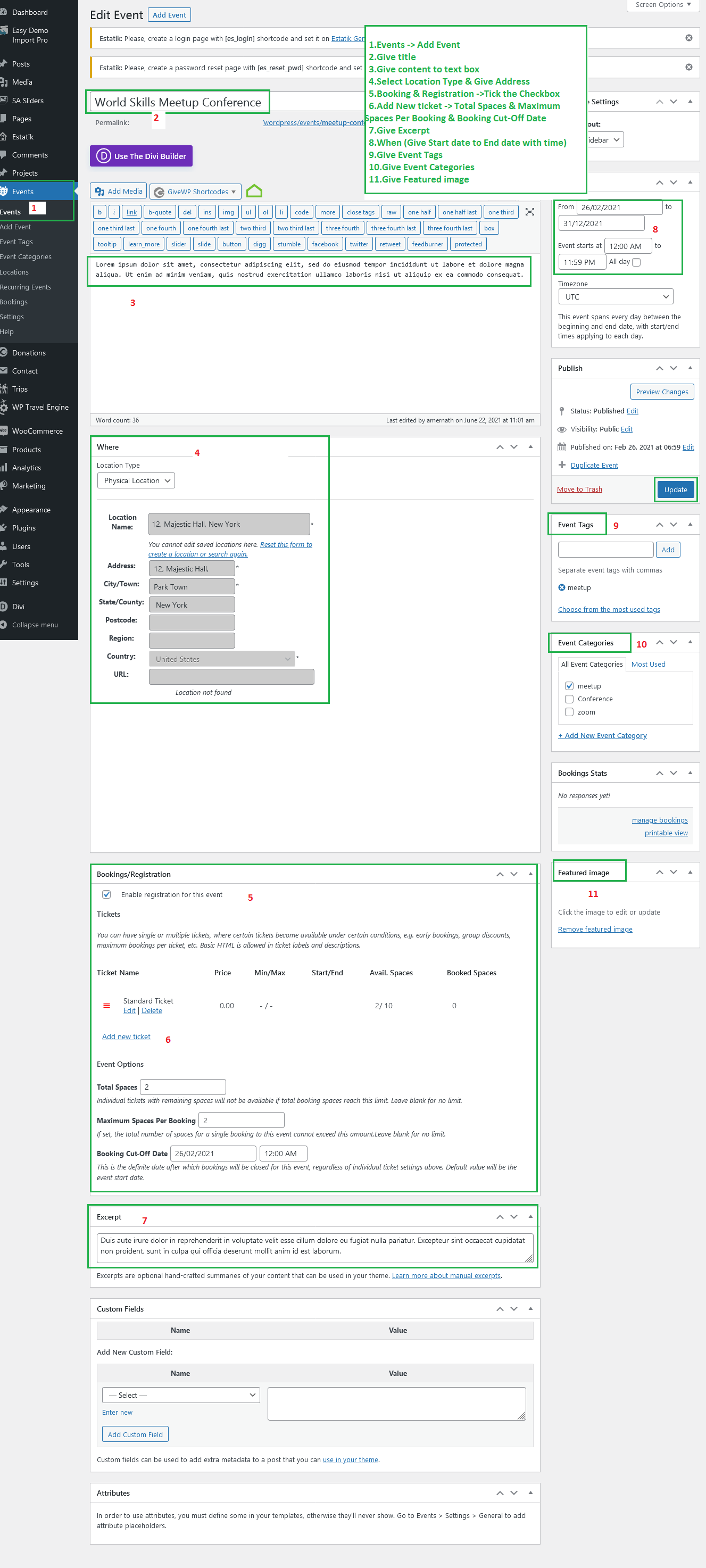
Task: Click the Add Media button
Action: [118, 191]
